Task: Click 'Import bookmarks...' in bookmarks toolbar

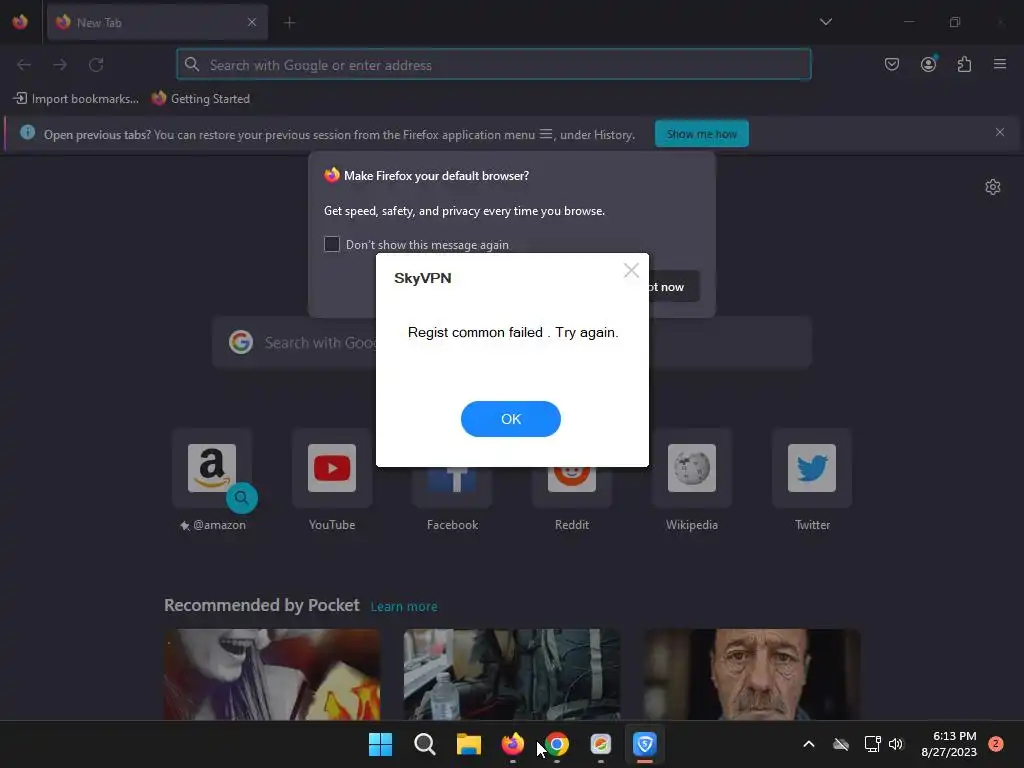Action: point(76,99)
